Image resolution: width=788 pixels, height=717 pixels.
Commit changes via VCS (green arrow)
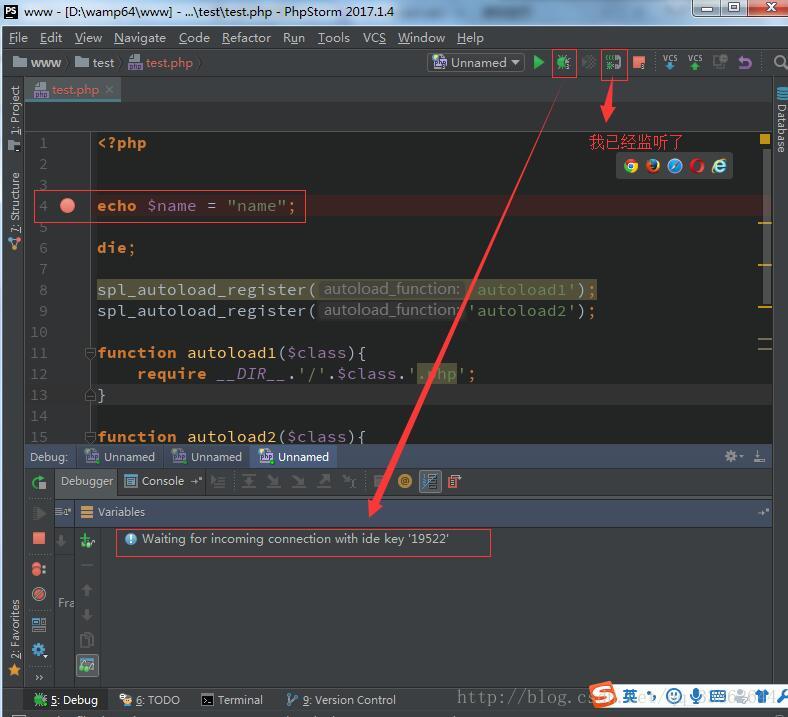pos(695,62)
